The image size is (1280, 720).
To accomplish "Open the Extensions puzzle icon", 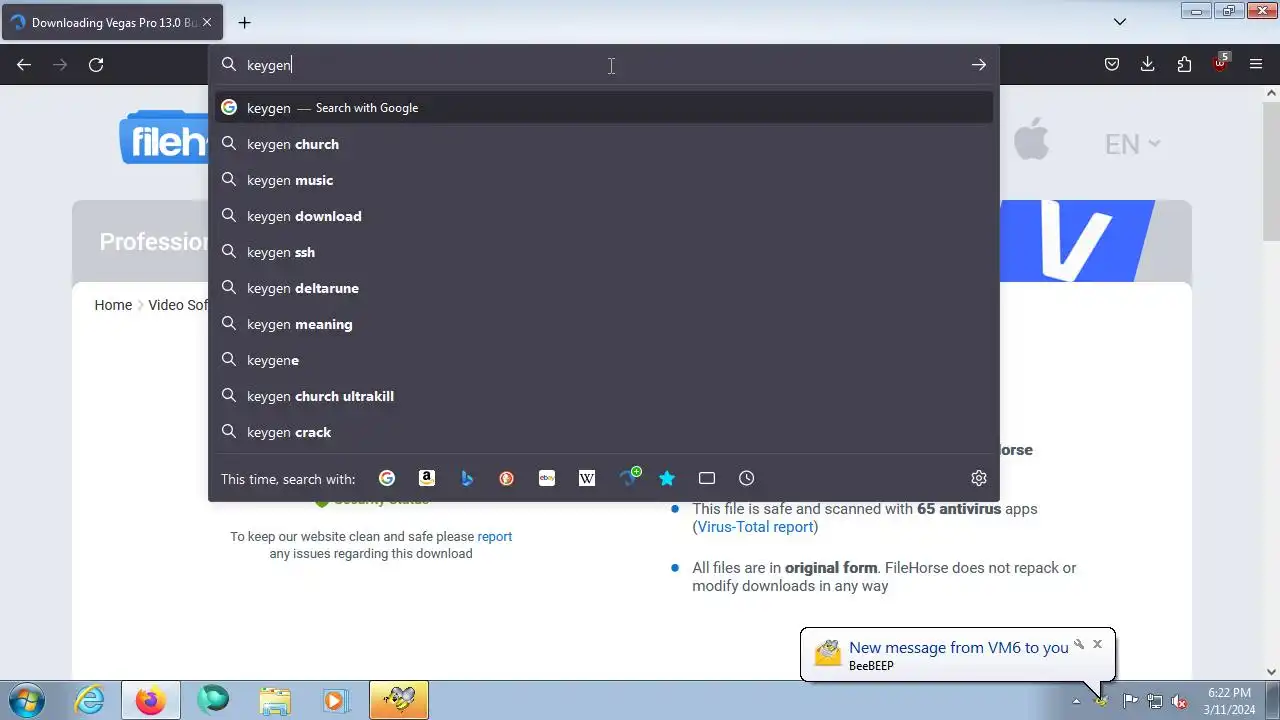I will pyautogui.click(x=1184, y=65).
